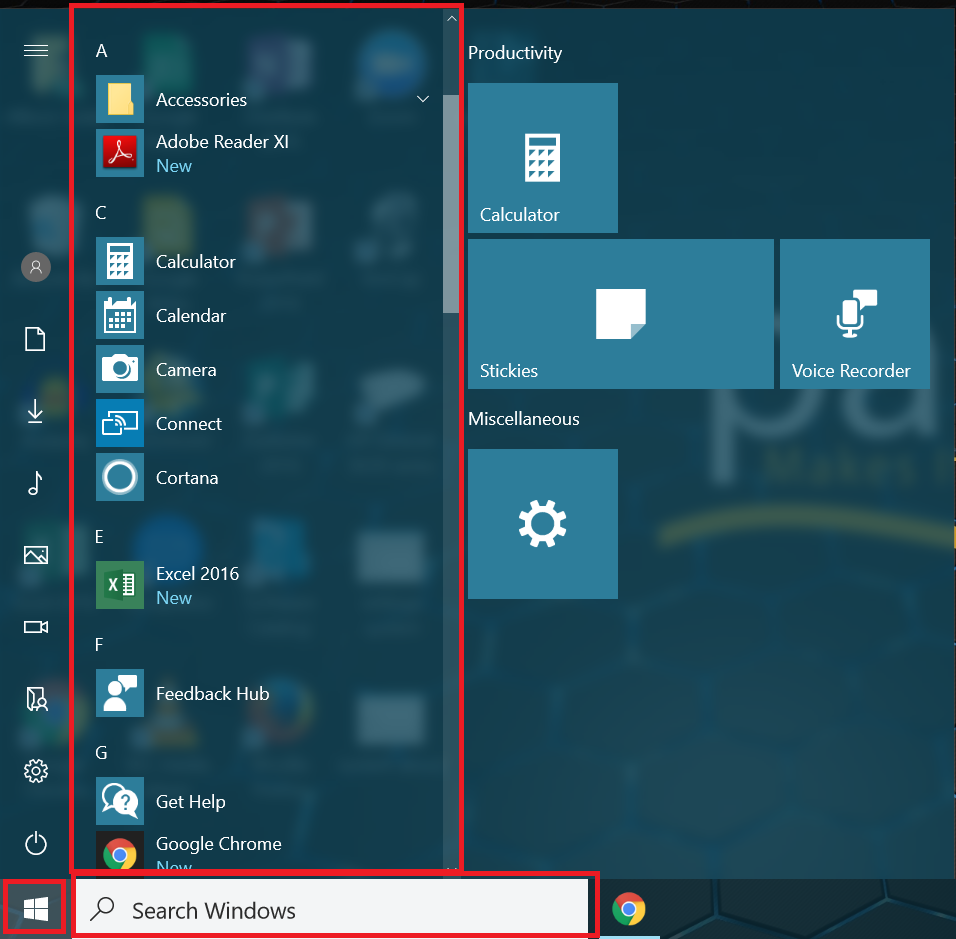Open the Accessories folder icon
Screen dimensions: 956x939
click(120, 99)
